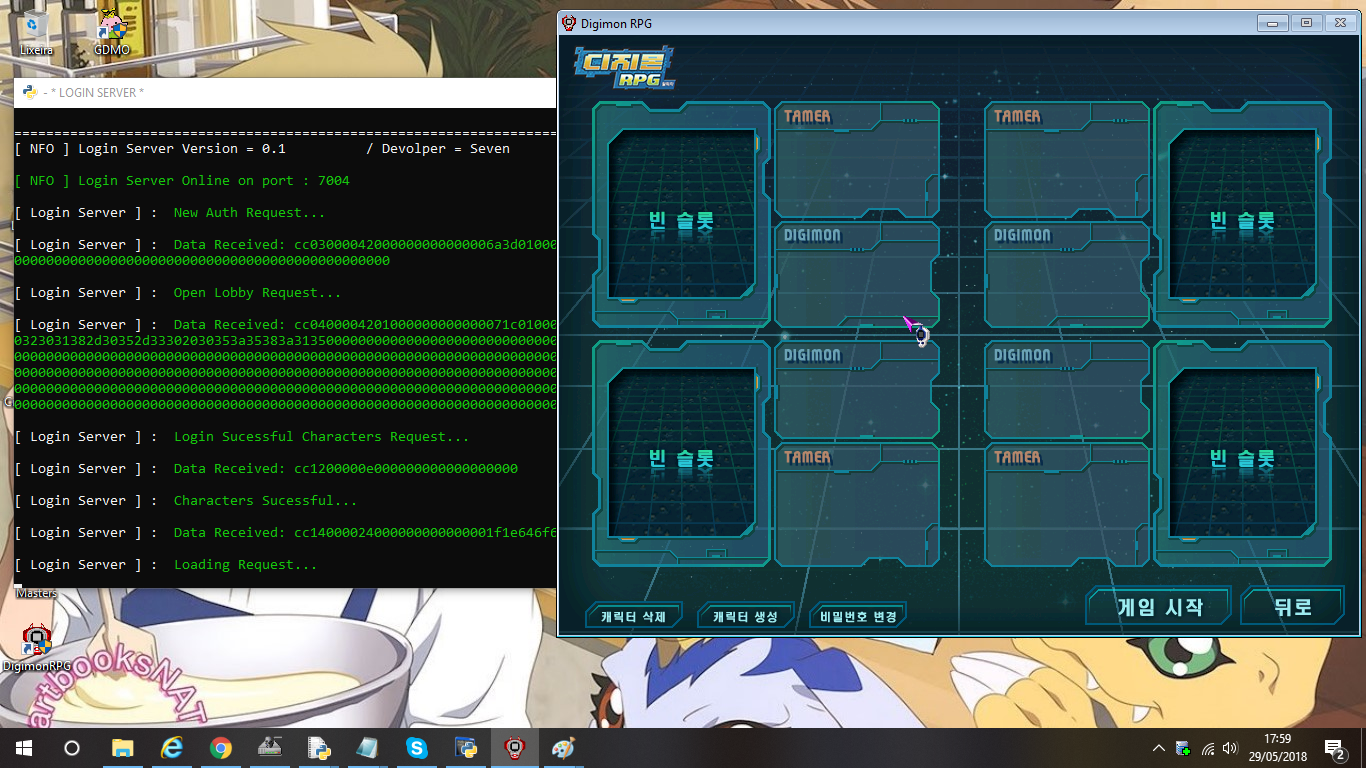Click the Digimon RPG title bar icon
The height and width of the screenshot is (768, 1366).
point(569,23)
